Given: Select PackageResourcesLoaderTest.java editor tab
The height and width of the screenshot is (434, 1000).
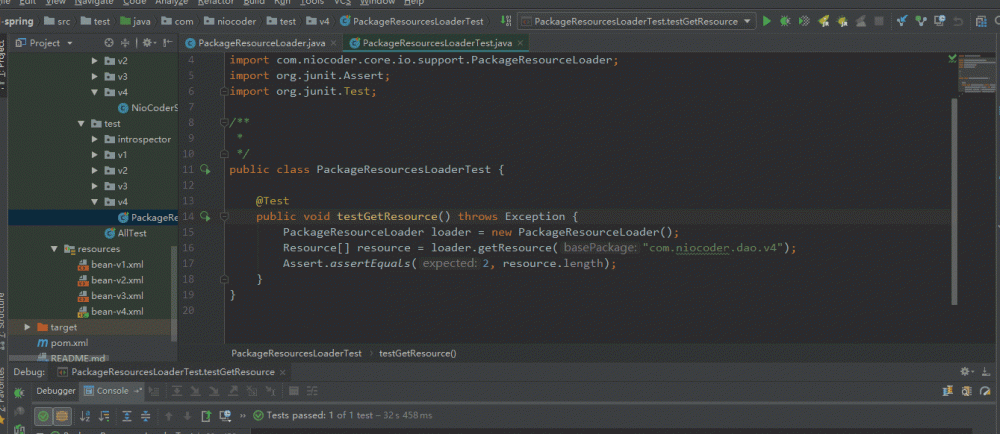Looking at the screenshot, I should (437, 43).
